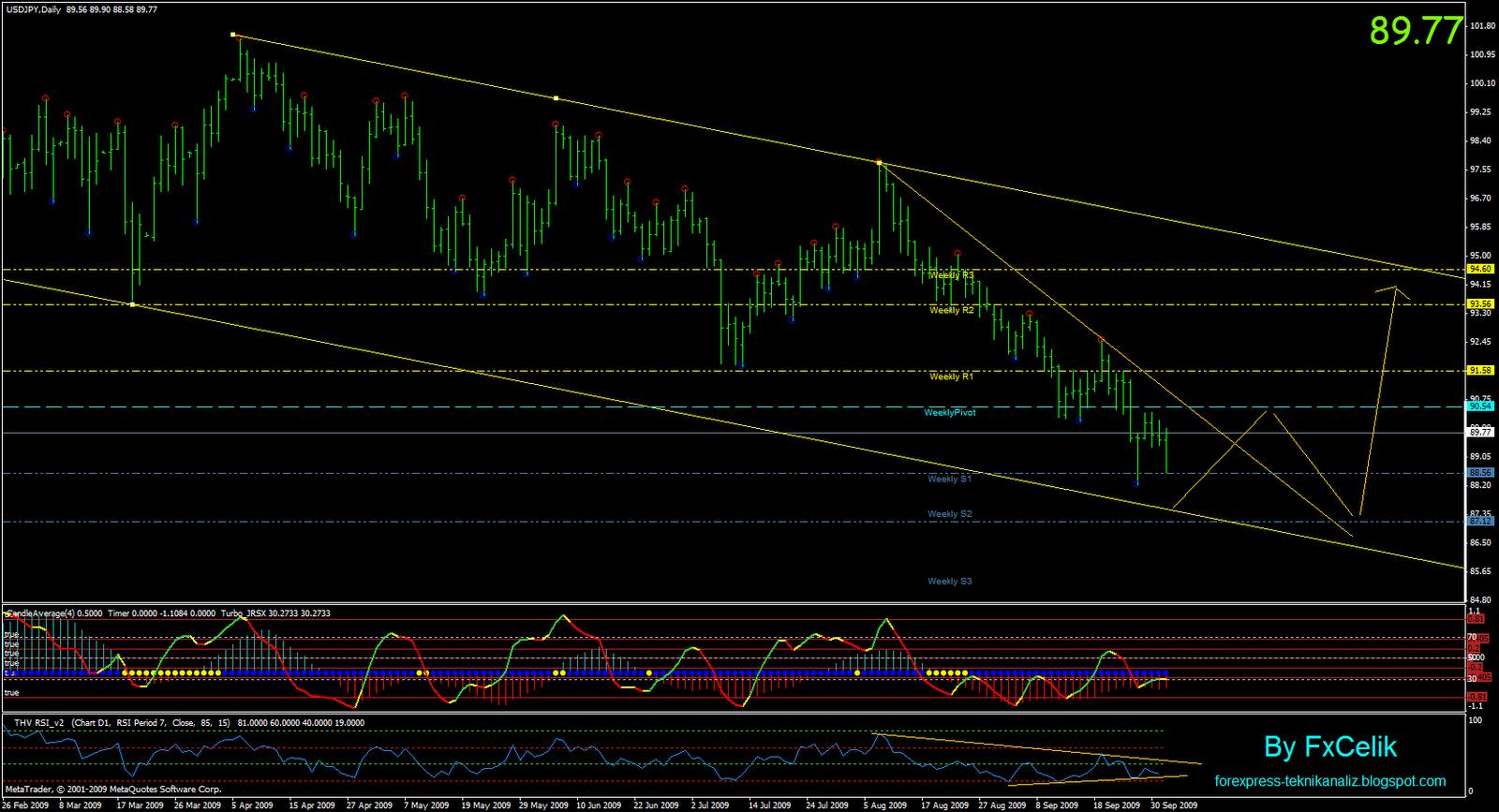
Task: Click the 100.10 price axis label
Action: click(x=1483, y=83)
